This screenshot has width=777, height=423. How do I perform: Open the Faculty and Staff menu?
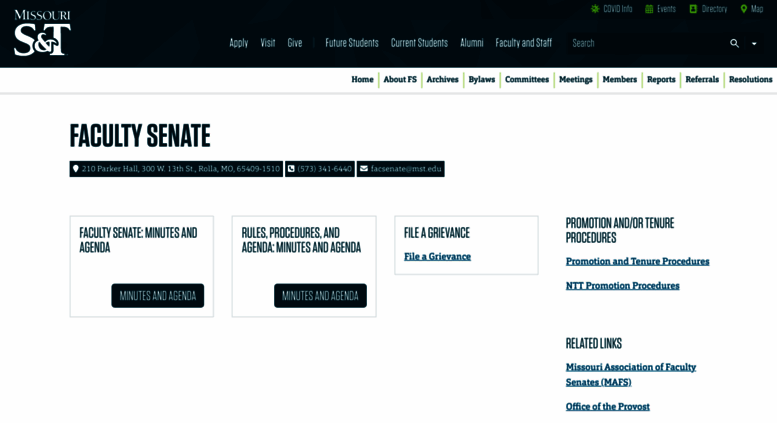[524, 43]
